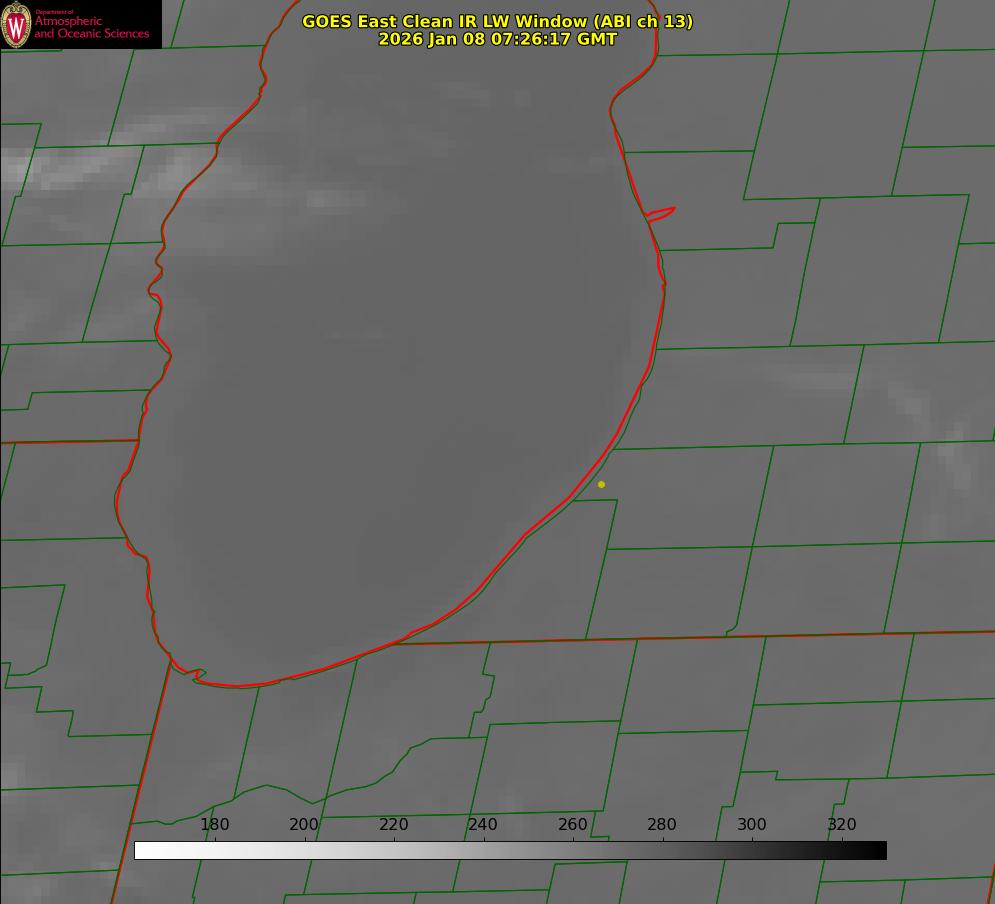Click the 180 label on the colorbar

tap(215, 824)
